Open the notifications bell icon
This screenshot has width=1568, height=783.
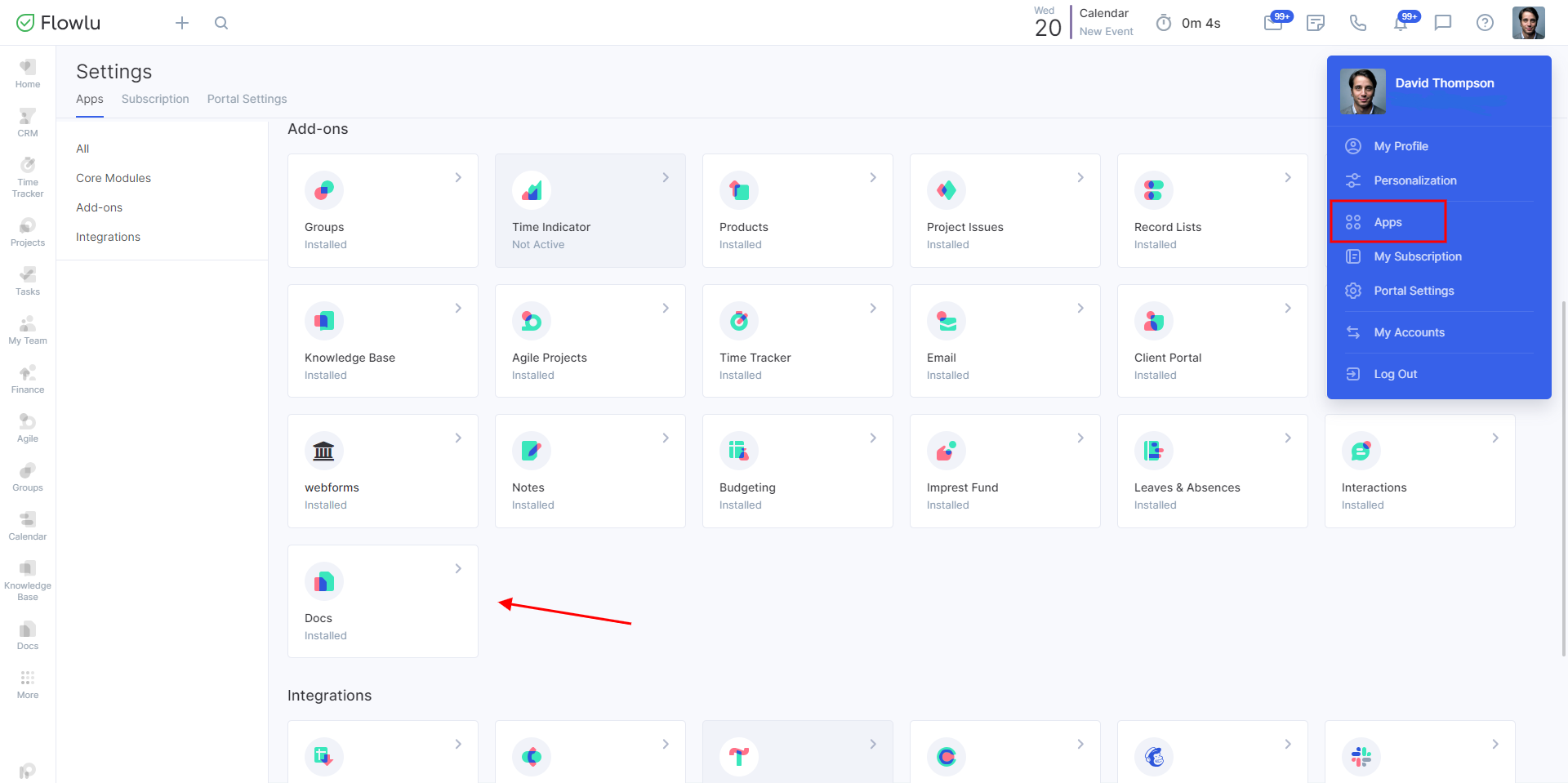click(1401, 22)
